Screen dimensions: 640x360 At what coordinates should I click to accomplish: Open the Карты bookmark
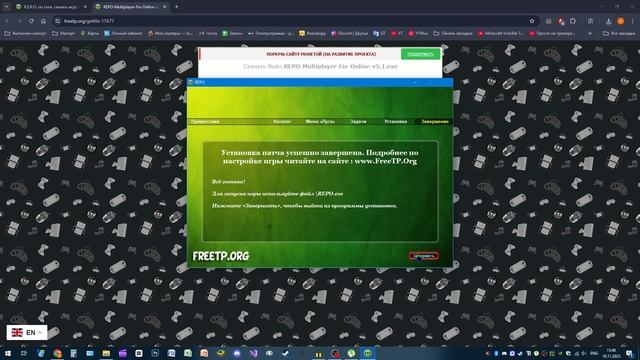(89, 33)
